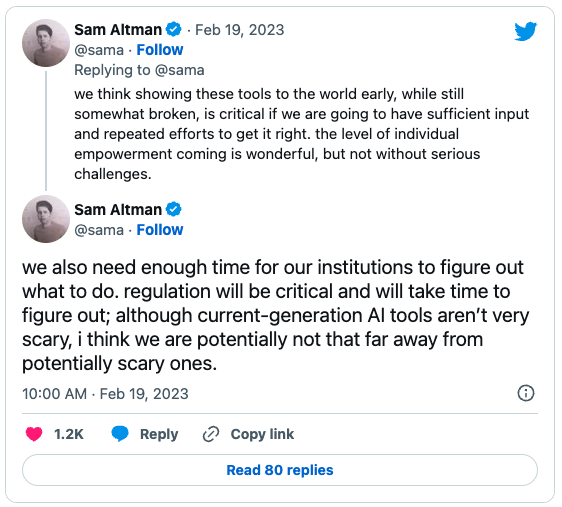This screenshot has width=562, height=507.
Task: Open the Read 80 replies button
Action: [x=280, y=470]
